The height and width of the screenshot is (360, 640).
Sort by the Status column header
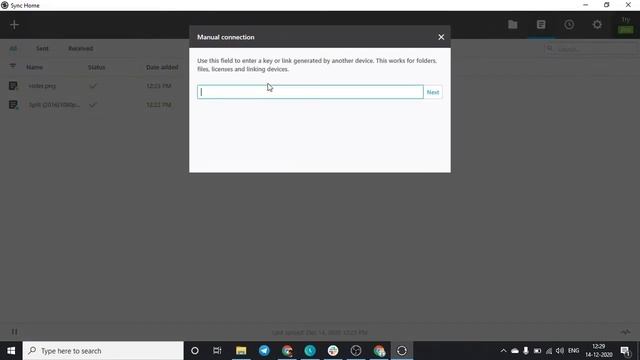[96, 67]
